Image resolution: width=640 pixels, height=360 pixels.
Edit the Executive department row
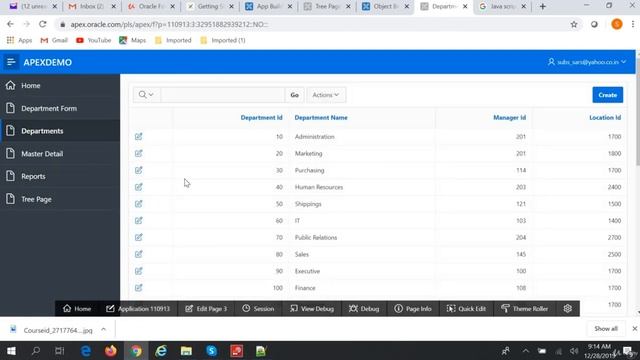click(x=138, y=271)
